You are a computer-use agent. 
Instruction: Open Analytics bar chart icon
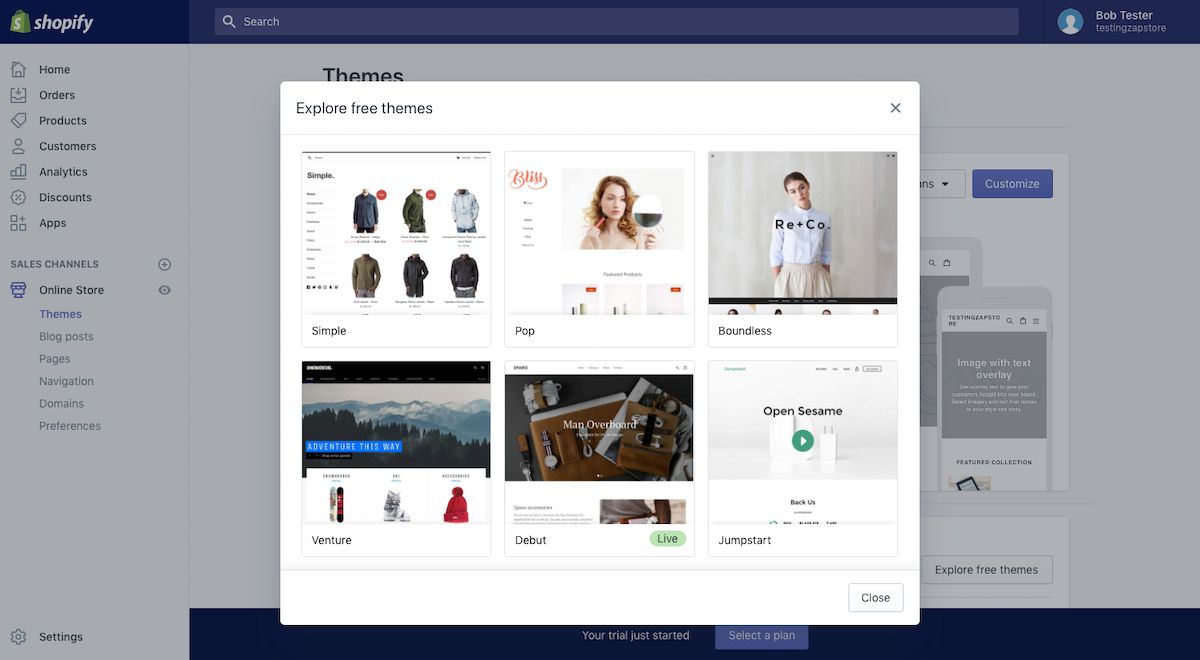(x=18, y=172)
